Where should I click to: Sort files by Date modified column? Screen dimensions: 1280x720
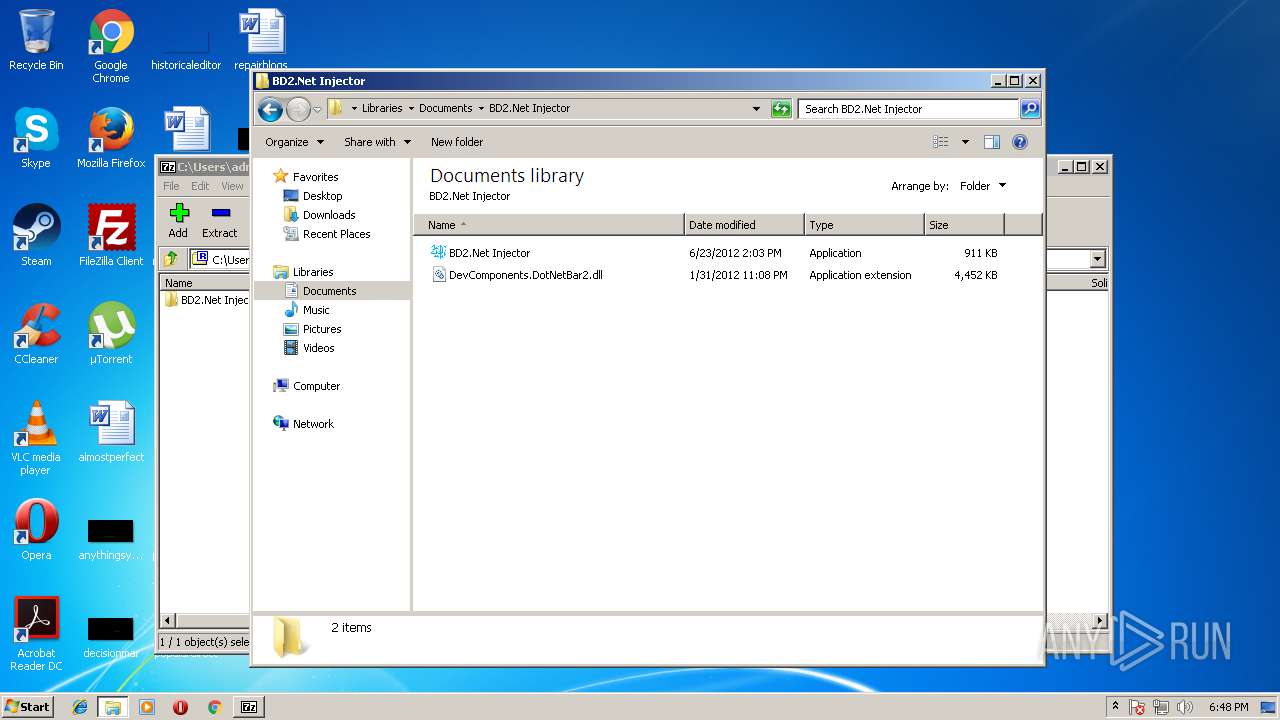pyautogui.click(x=744, y=225)
